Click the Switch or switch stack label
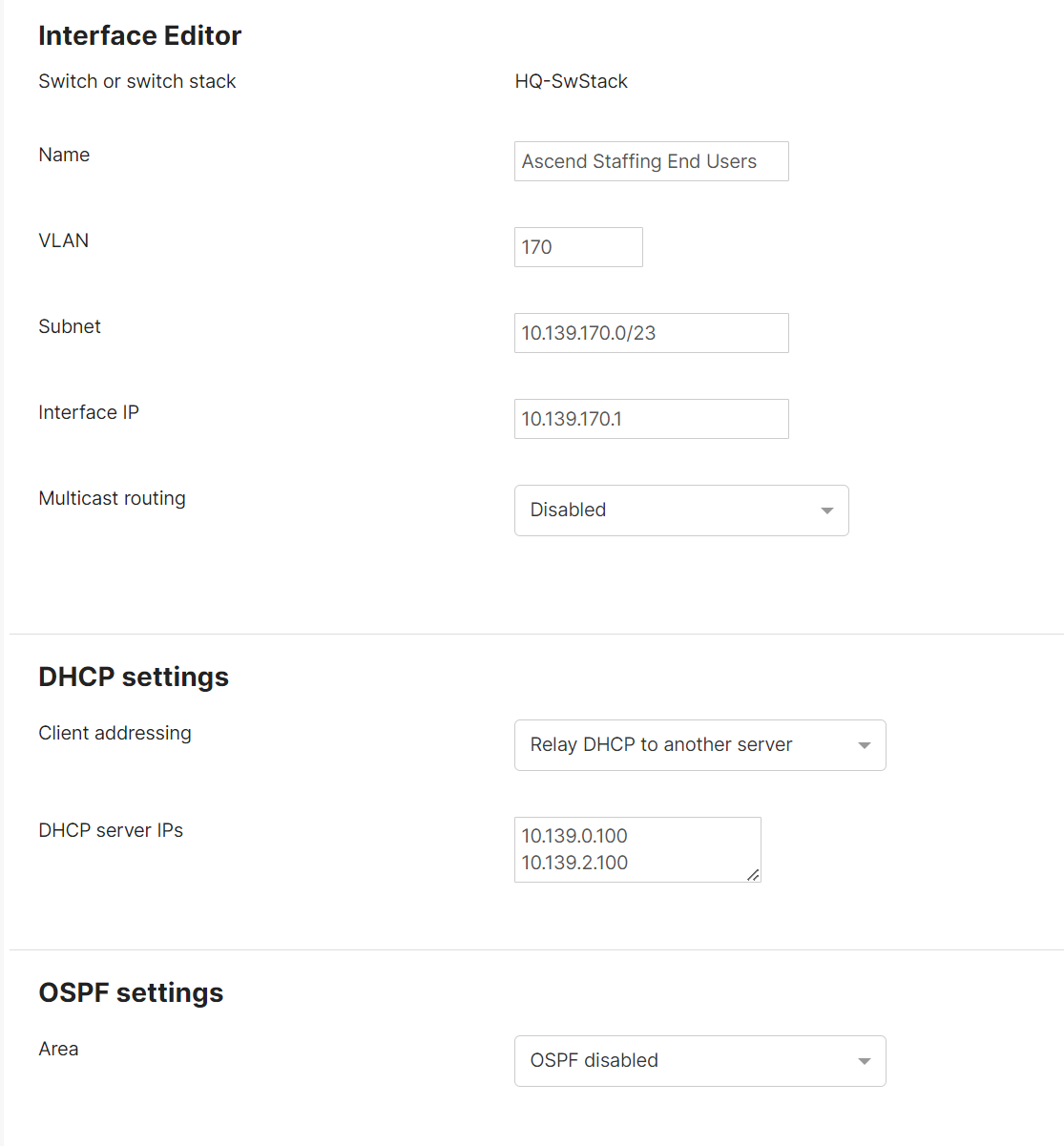The height and width of the screenshot is (1146, 1064). pyautogui.click(x=136, y=81)
